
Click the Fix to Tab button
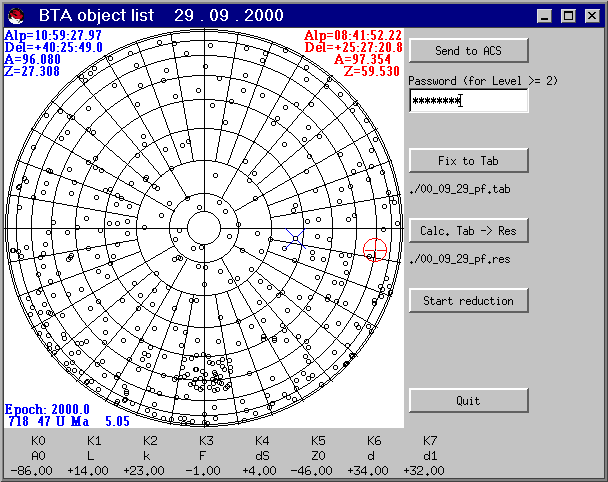point(468,161)
